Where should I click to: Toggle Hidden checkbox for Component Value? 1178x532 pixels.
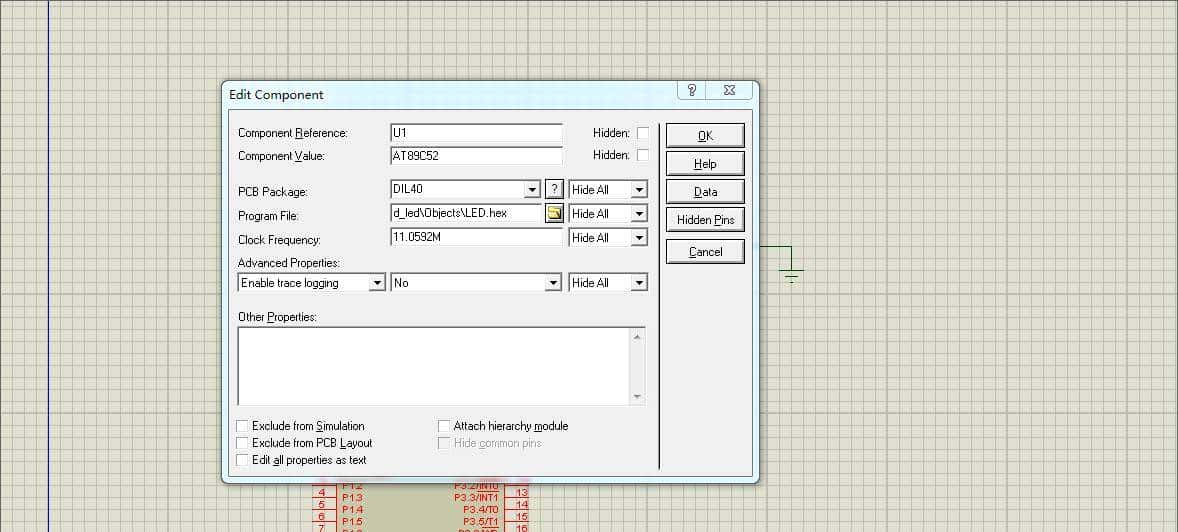click(643, 155)
